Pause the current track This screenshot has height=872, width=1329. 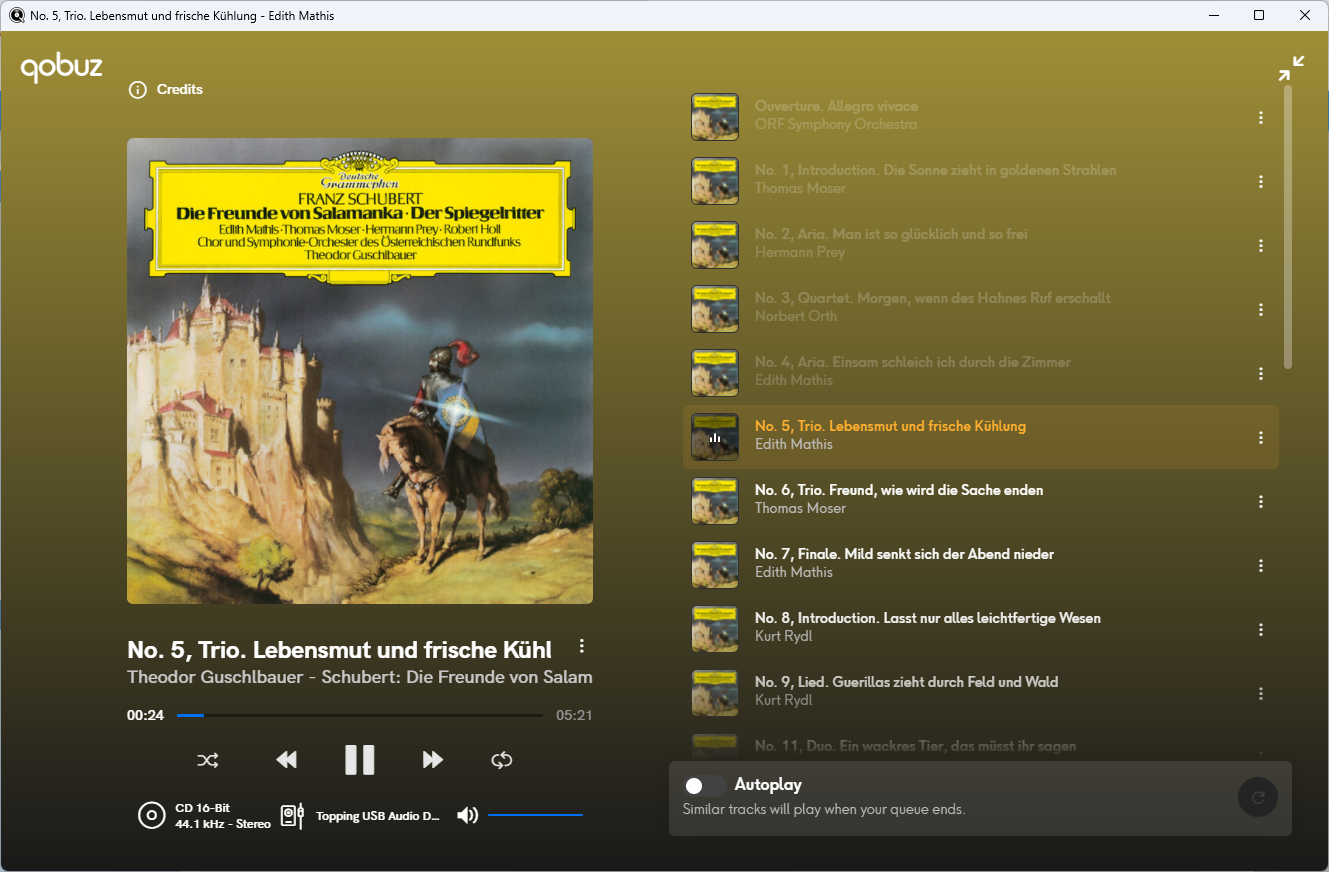point(360,760)
